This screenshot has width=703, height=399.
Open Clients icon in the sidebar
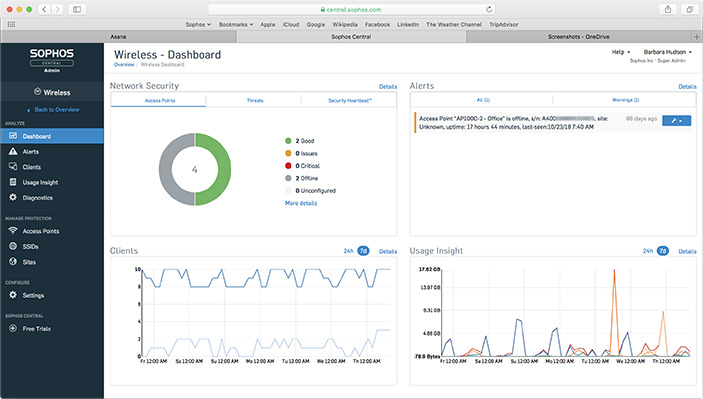coord(13,167)
